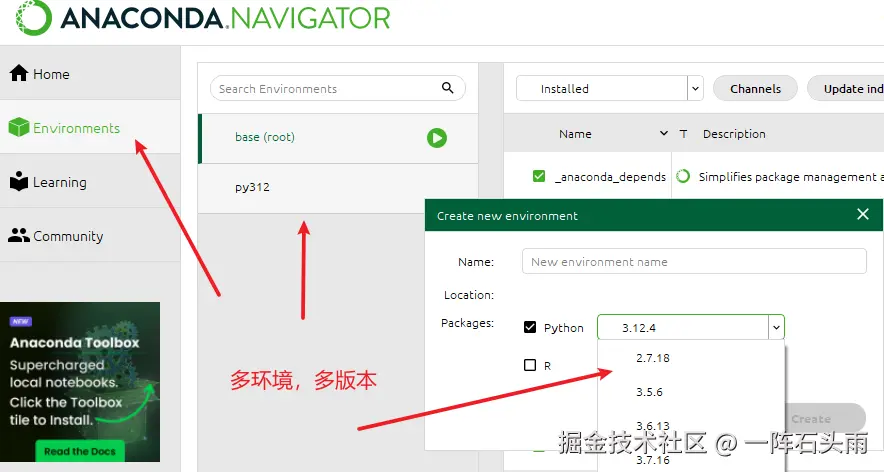The height and width of the screenshot is (472, 884).
Task: Click the green play button for base (root)
Action: click(x=437, y=138)
